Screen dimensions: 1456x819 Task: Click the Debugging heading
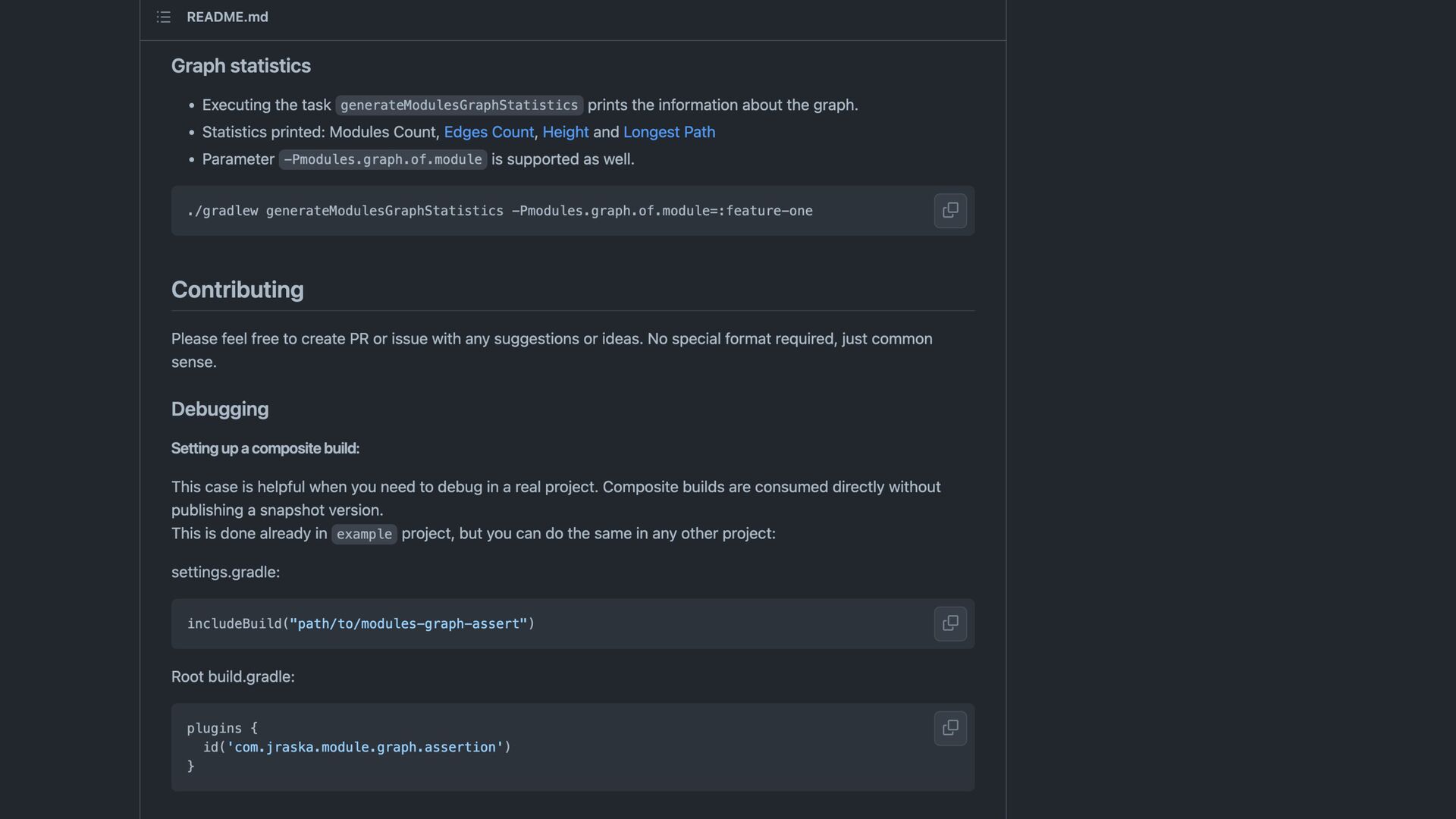220,409
